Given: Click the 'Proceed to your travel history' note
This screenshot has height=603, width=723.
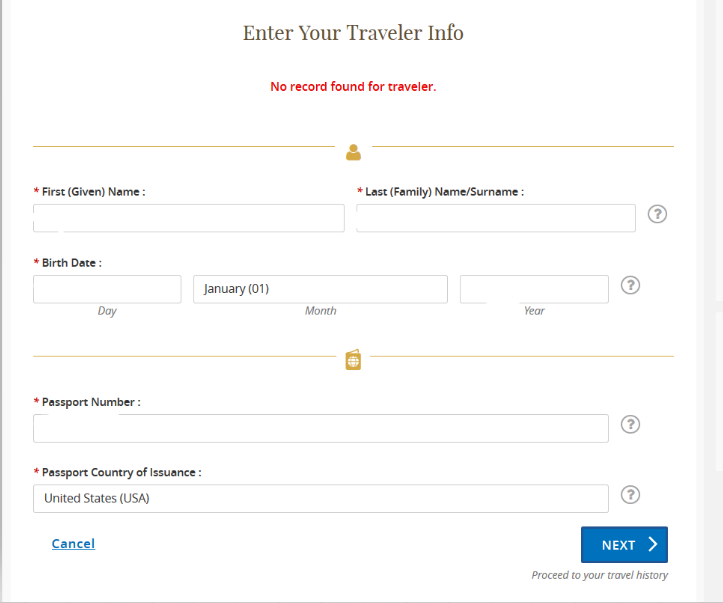Looking at the screenshot, I should point(599,575).
